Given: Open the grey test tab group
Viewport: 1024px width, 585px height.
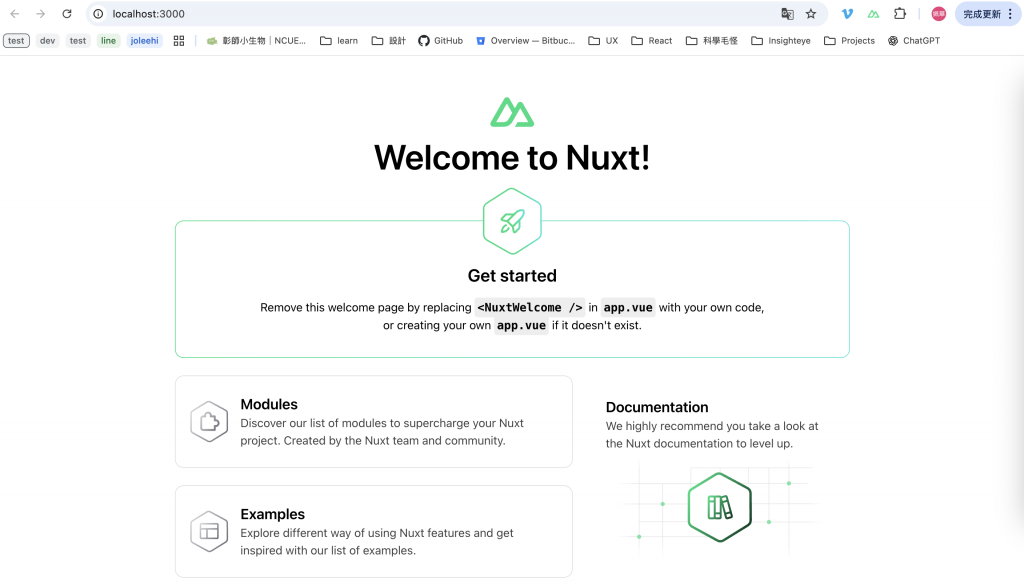Looking at the screenshot, I should (78, 40).
